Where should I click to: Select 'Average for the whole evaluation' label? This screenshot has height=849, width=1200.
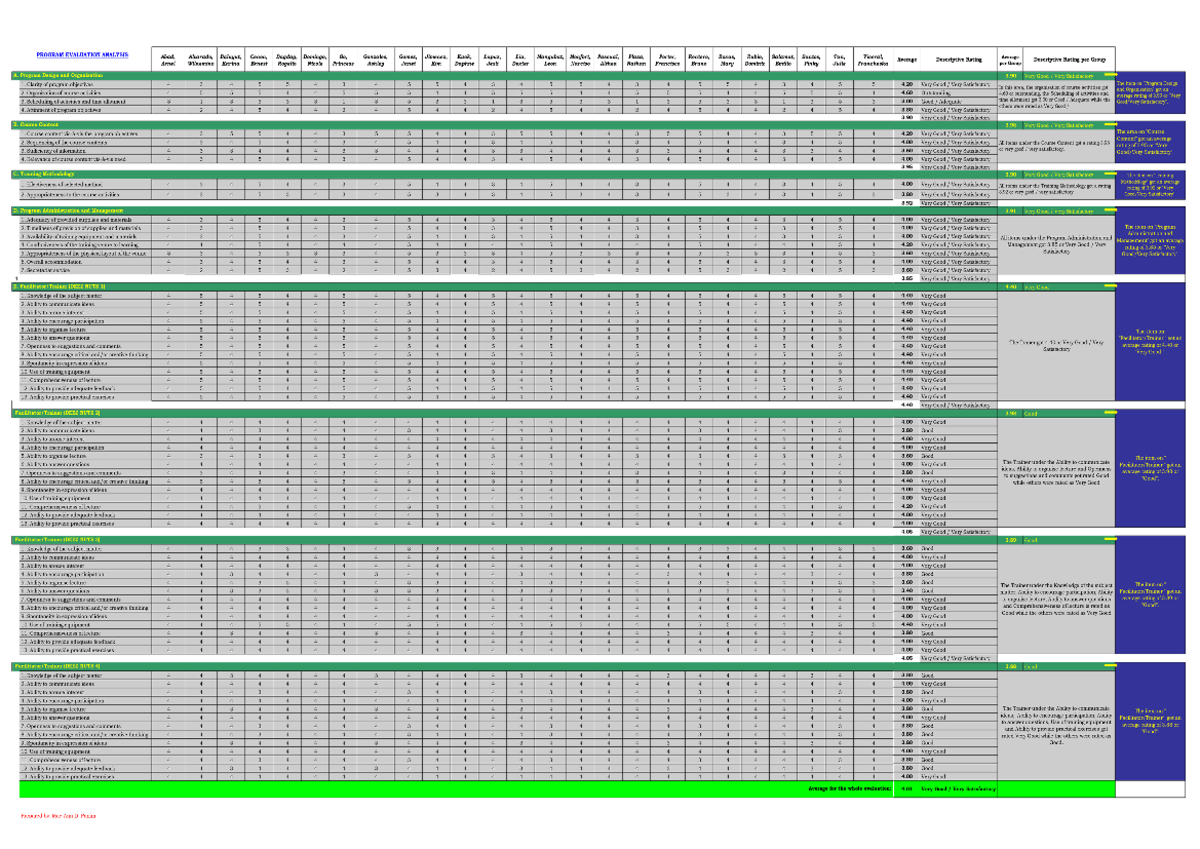(x=847, y=789)
